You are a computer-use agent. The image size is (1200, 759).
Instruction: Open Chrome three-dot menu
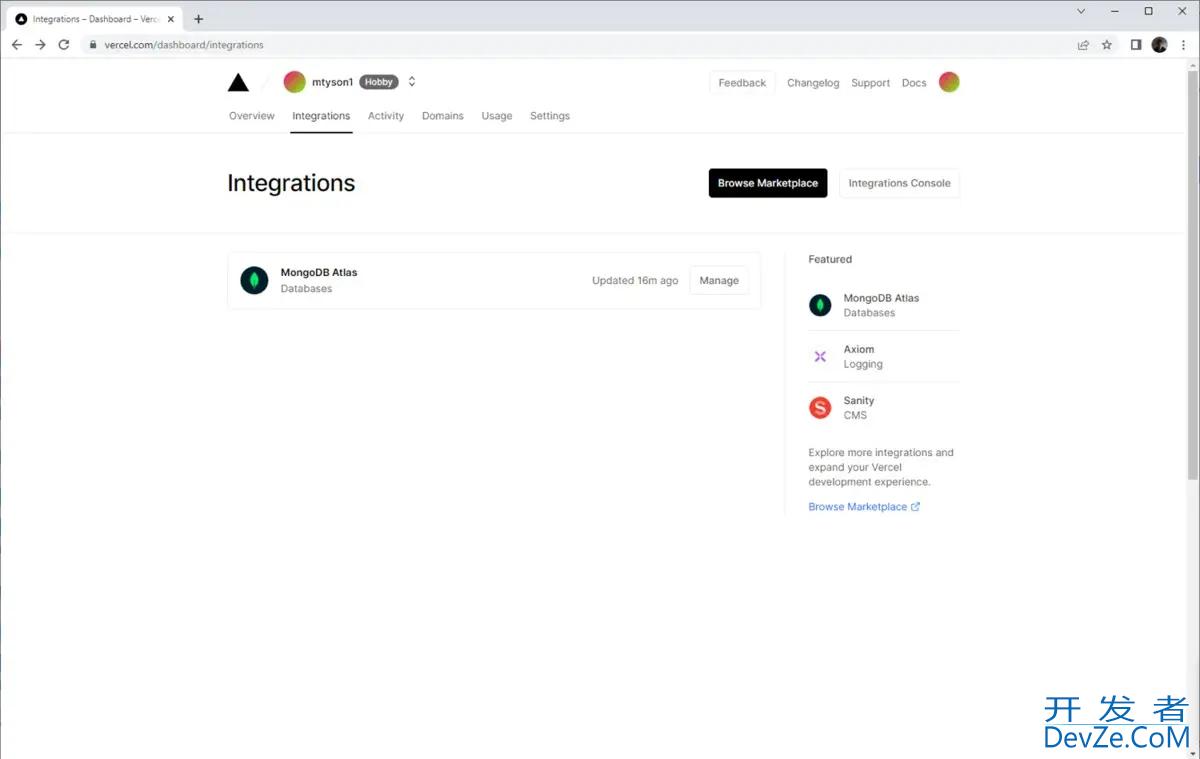click(1184, 45)
